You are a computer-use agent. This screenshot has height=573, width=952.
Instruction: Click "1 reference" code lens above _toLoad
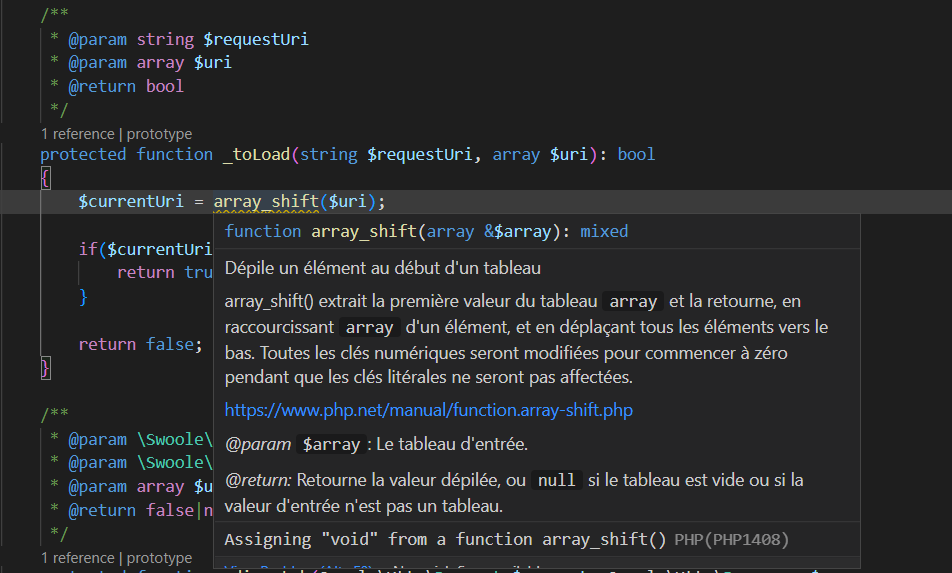(x=78, y=134)
